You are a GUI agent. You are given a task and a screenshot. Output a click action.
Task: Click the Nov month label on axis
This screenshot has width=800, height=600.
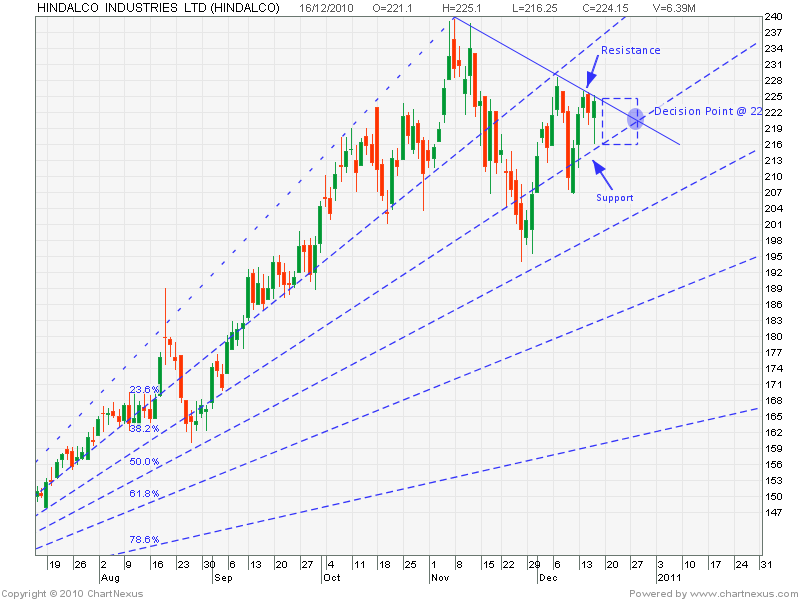click(x=440, y=578)
